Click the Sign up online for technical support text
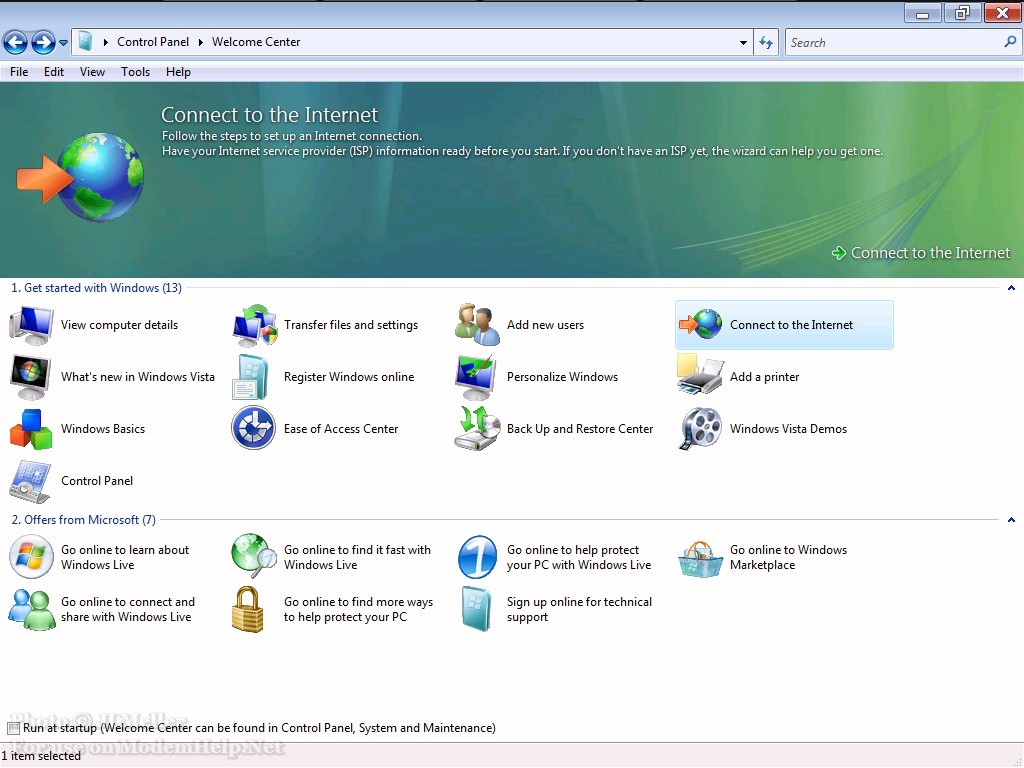Viewport: 1024px width, 768px height. [x=579, y=609]
